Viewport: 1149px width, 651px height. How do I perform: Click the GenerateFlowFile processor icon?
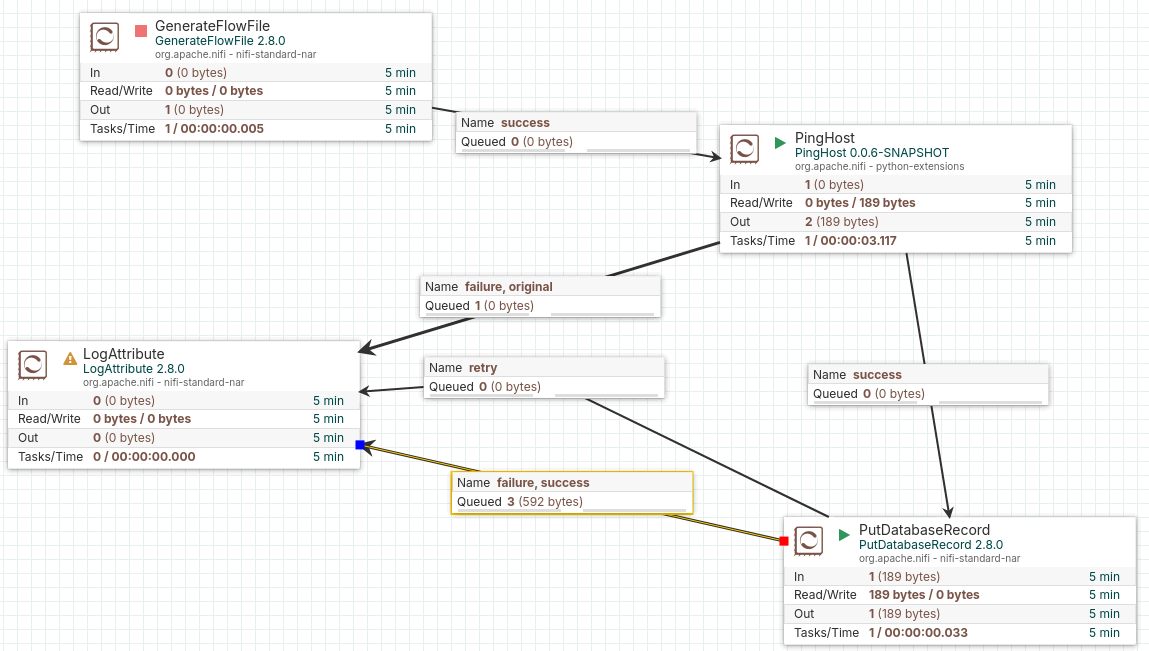pos(104,37)
